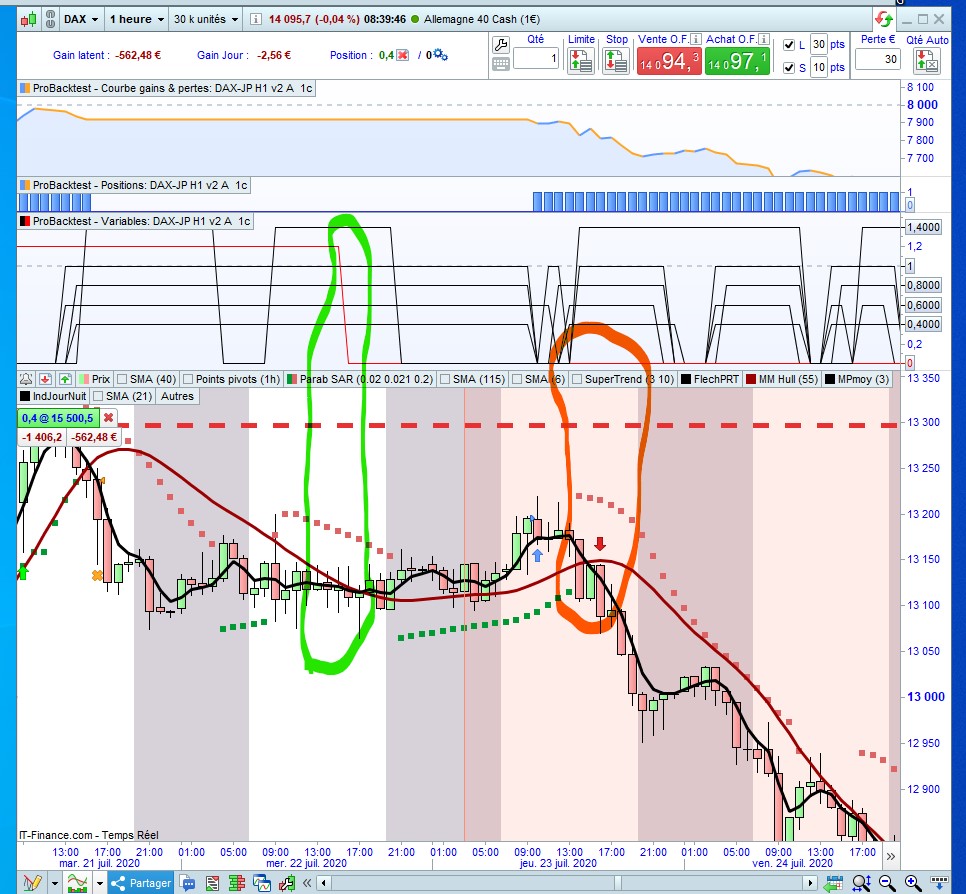Click the red Vente 14 094,3 button
966x894 pixels.
pyautogui.click(x=669, y=62)
